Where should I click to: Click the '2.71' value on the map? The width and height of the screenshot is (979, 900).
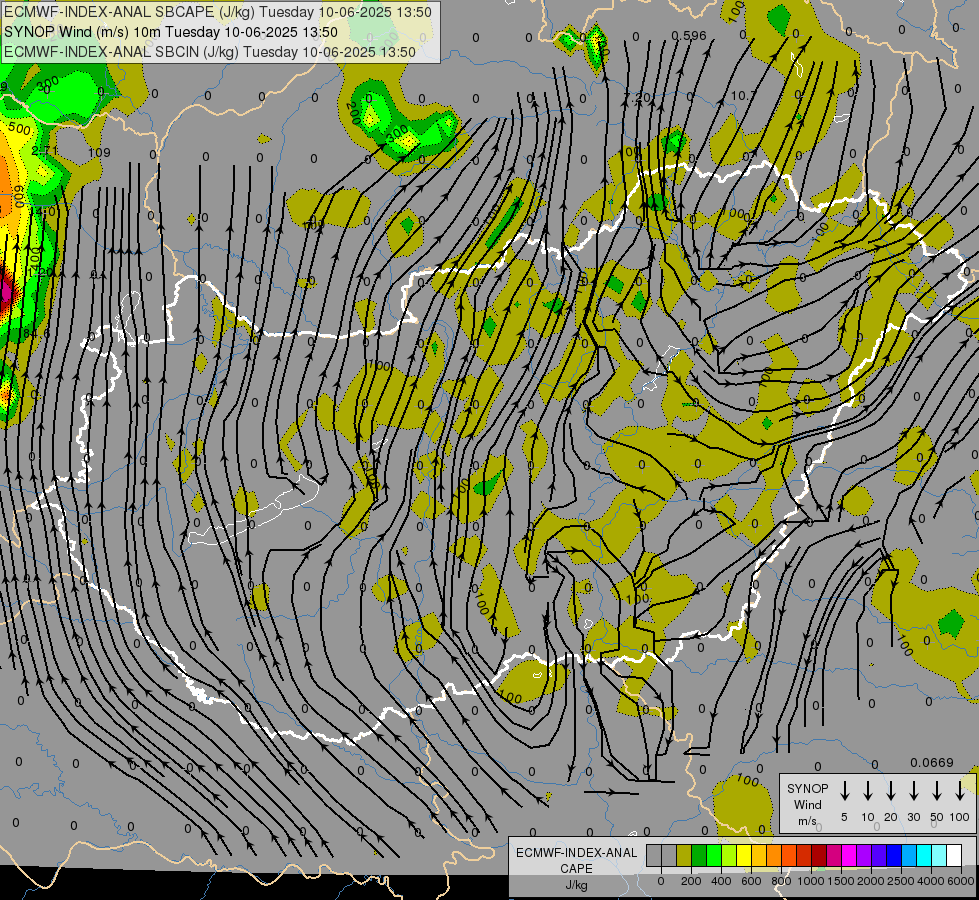coord(44,151)
